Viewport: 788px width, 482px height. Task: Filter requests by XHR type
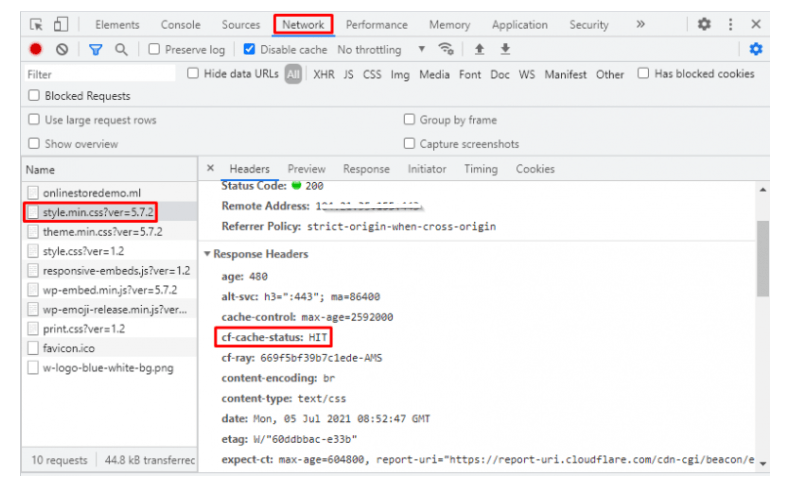click(x=323, y=74)
